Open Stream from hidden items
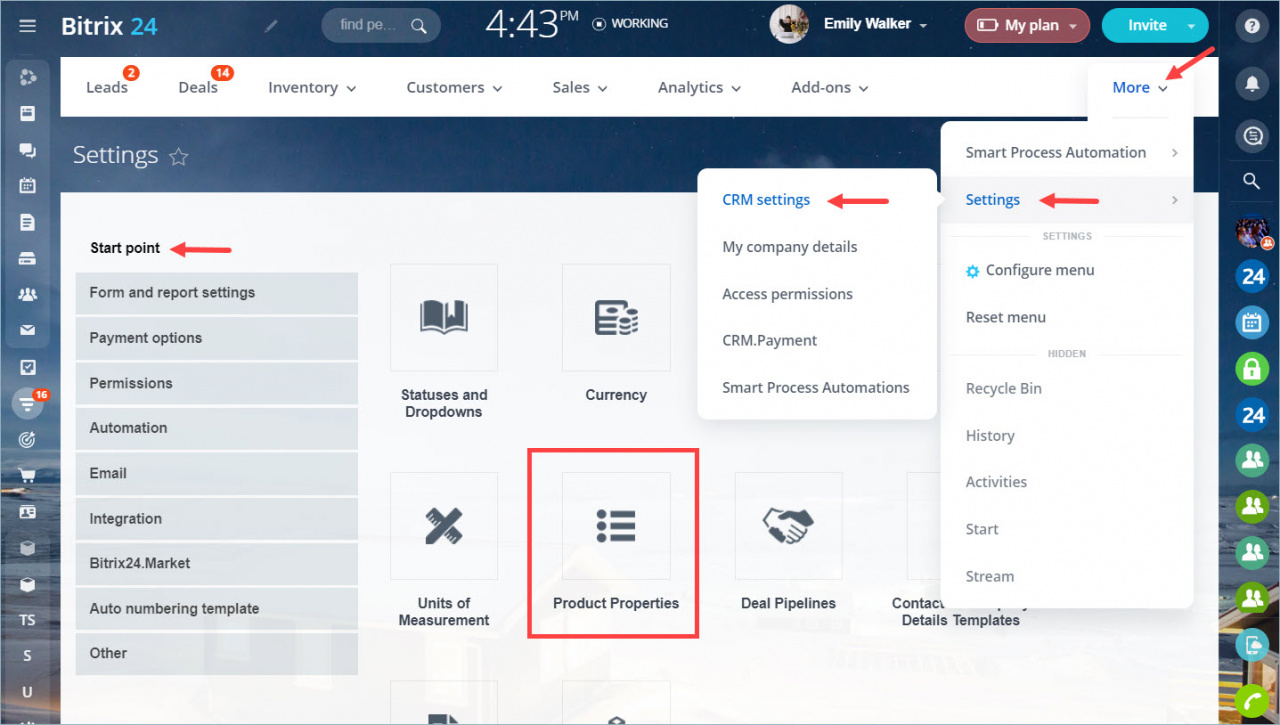 pyautogui.click(x=990, y=576)
